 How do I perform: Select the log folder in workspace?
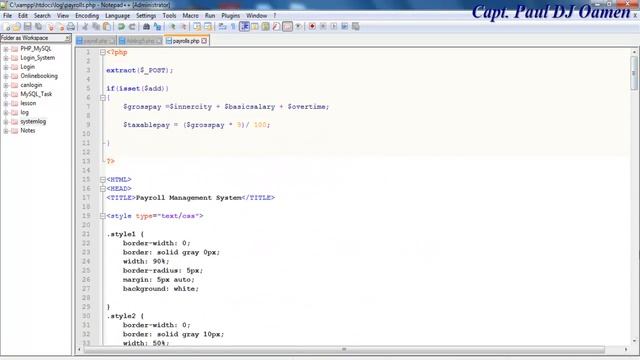tap(24, 112)
